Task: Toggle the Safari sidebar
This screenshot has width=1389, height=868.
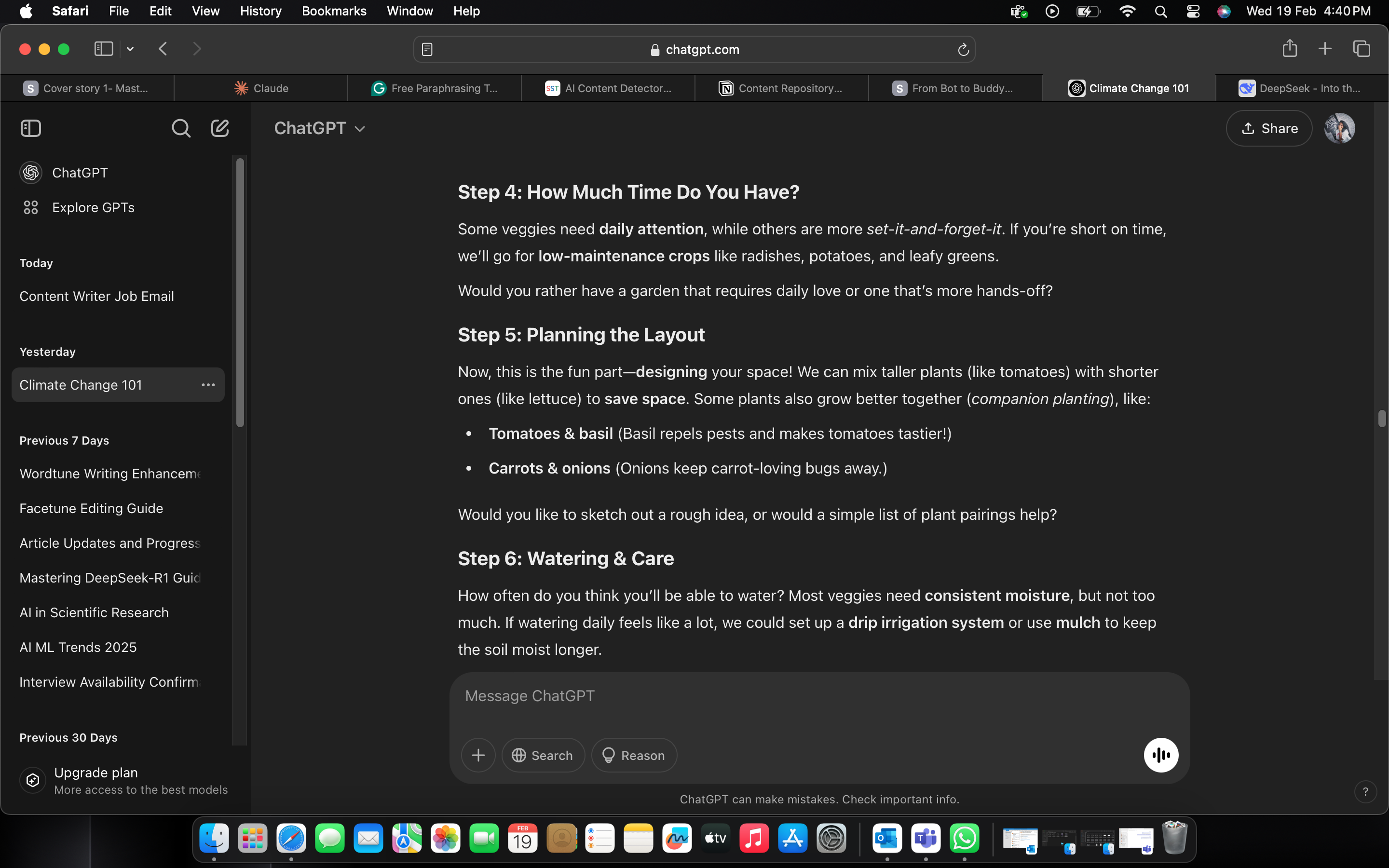Action: click(x=103, y=49)
